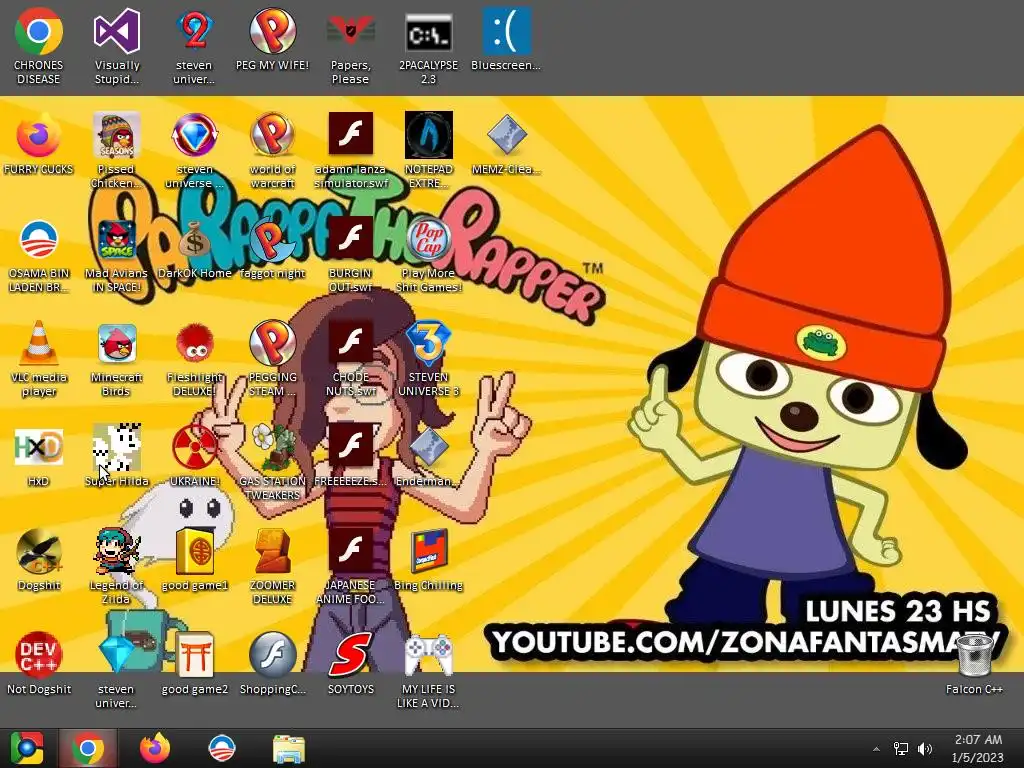Select the Enderman... file icon
The height and width of the screenshot is (768, 1024).
tap(428, 447)
